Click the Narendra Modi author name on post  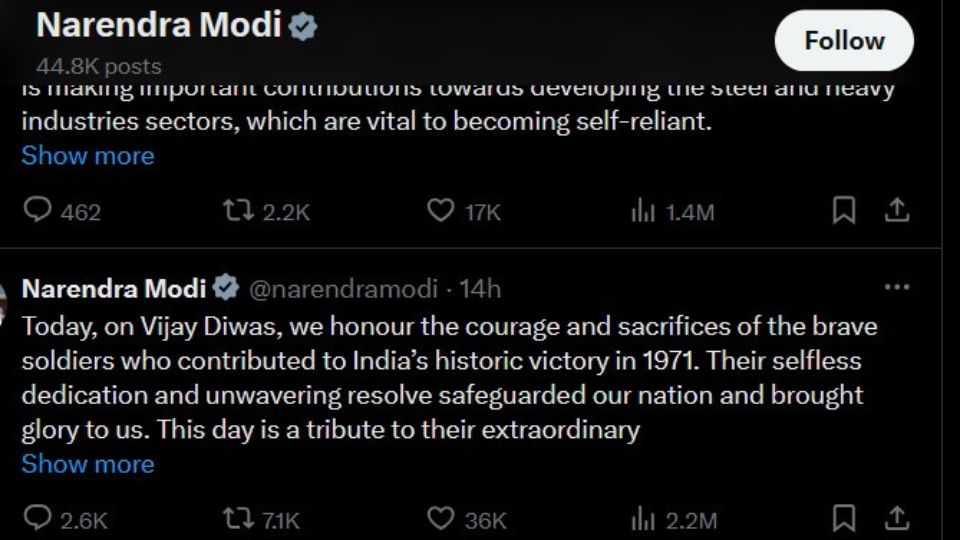tap(113, 289)
